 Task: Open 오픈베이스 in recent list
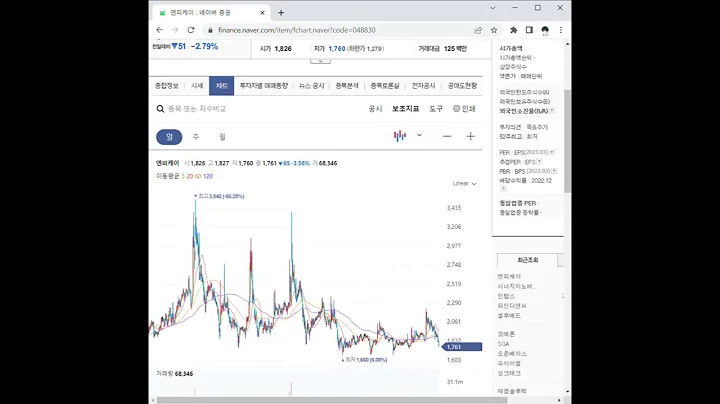coord(512,354)
